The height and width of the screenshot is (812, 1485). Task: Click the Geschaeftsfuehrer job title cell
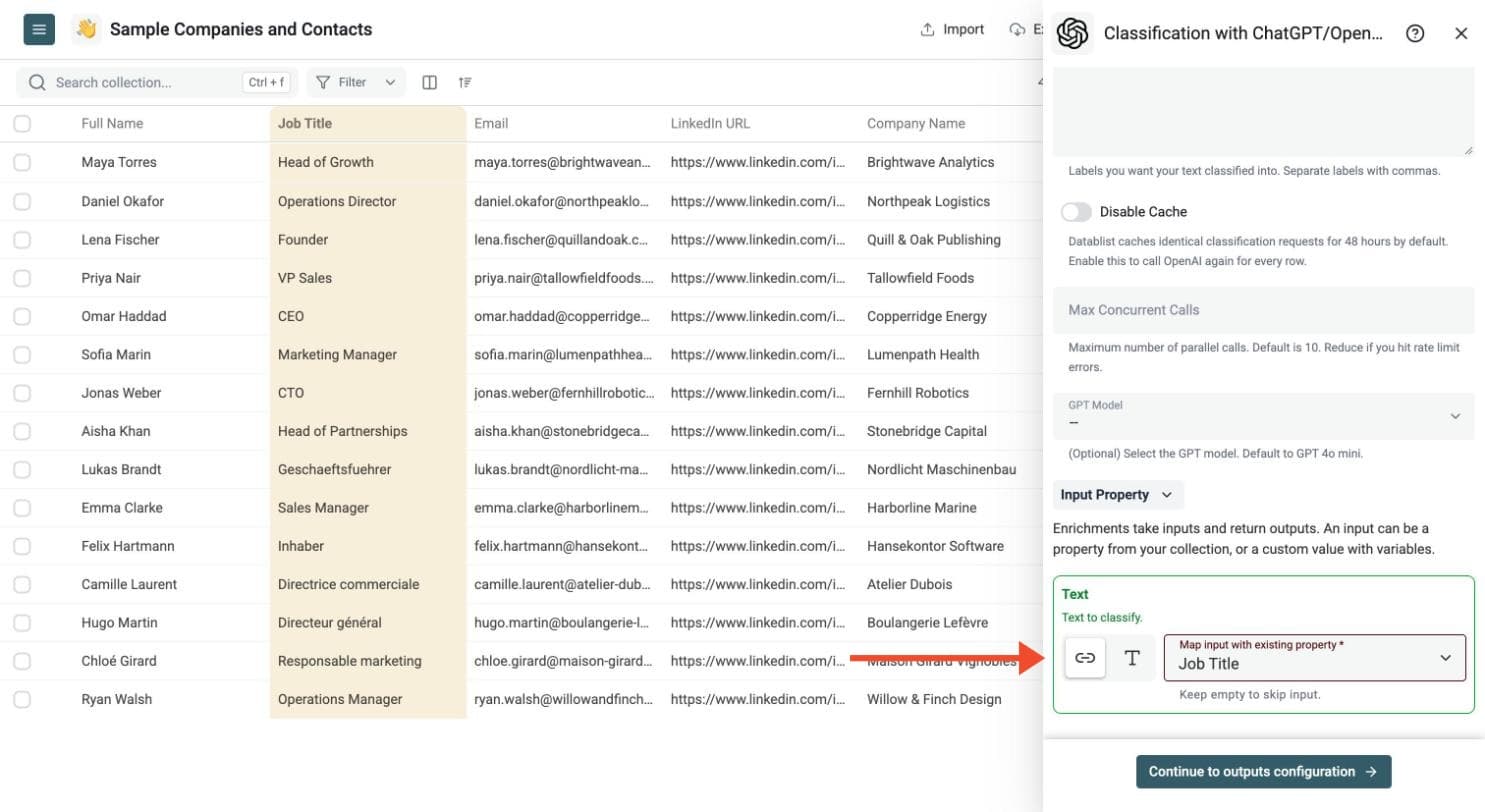pyautogui.click(x=368, y=469)
